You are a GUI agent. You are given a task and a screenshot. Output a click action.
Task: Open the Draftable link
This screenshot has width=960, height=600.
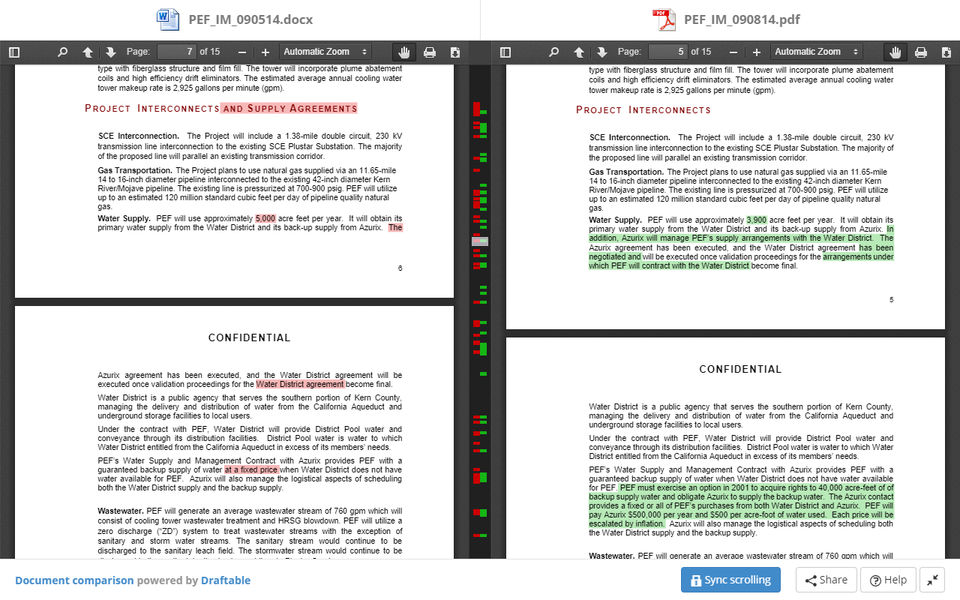point(225,580)
